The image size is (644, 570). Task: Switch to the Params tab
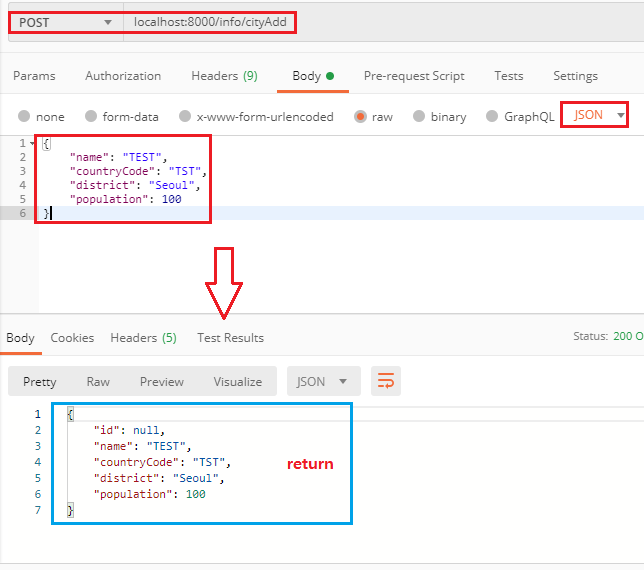click(x=34, y=76)
